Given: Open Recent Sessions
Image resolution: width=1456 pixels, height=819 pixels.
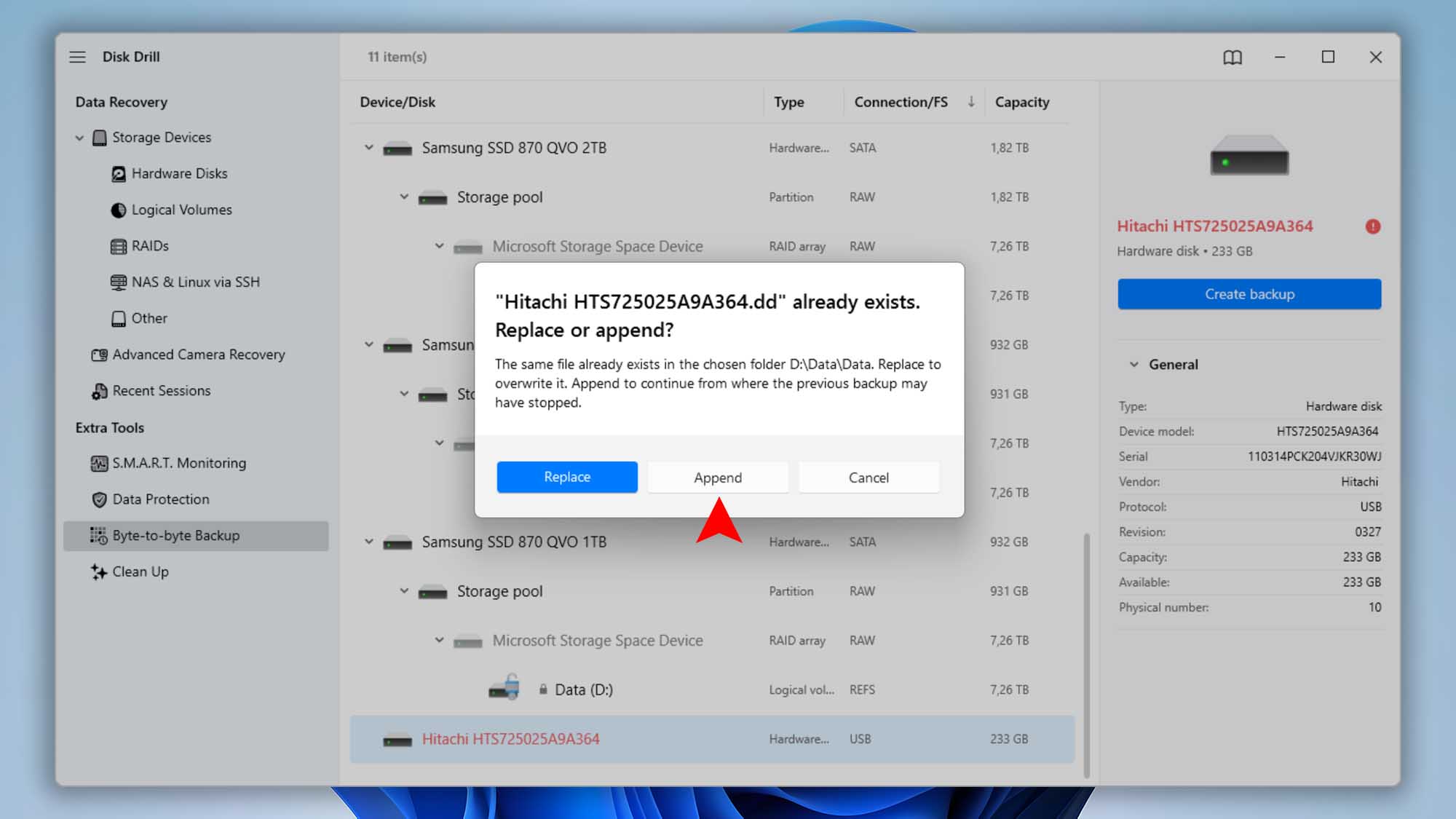Looking at the screenshot, I should coord(162,391).
